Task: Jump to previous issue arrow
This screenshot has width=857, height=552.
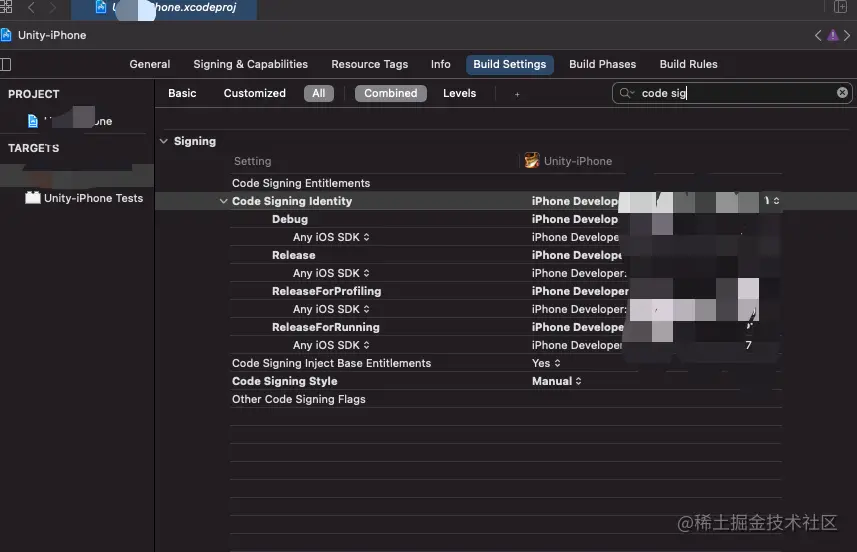Action: (x=818, y=36)
